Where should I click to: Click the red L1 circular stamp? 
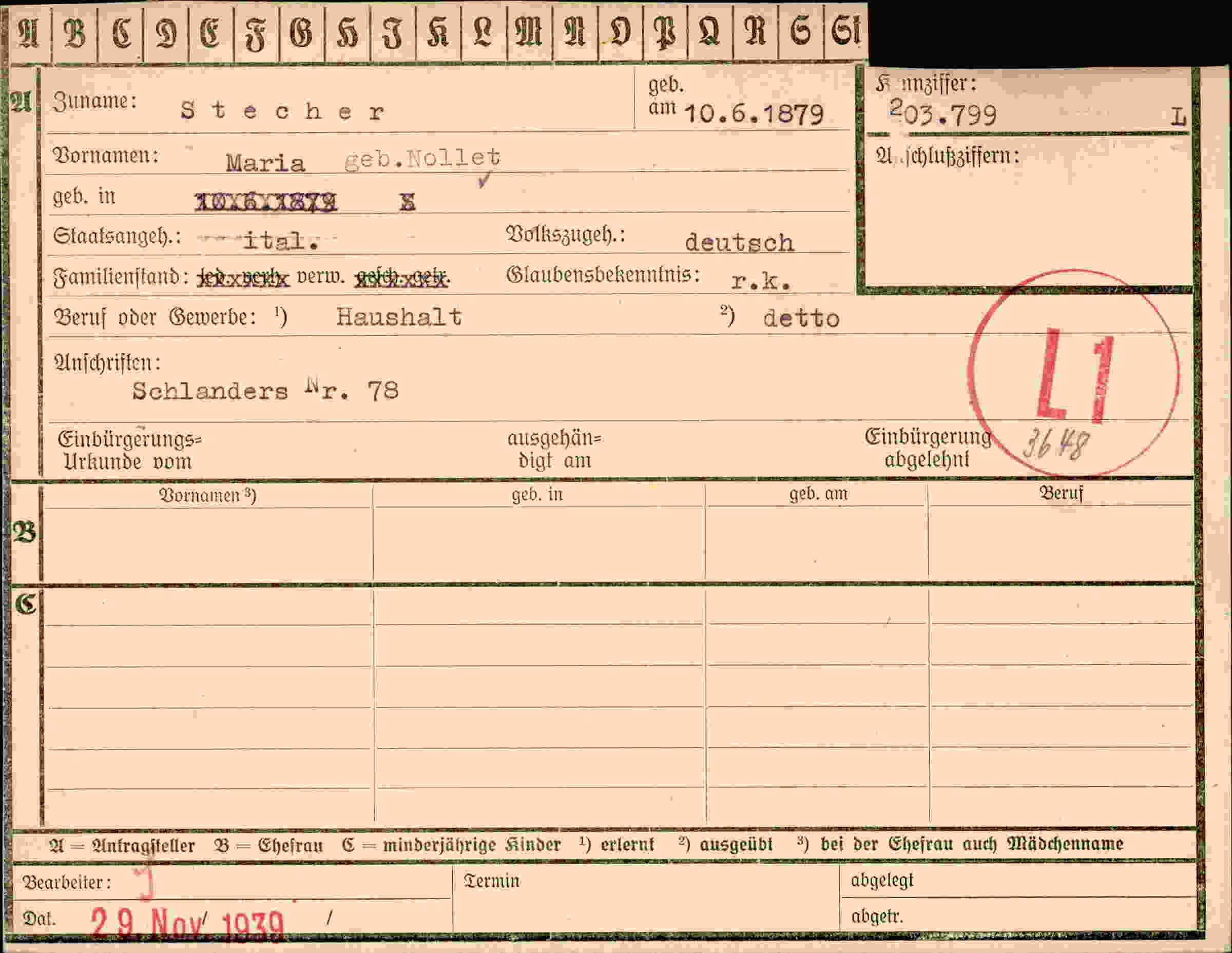click(x=1073, y=373)
